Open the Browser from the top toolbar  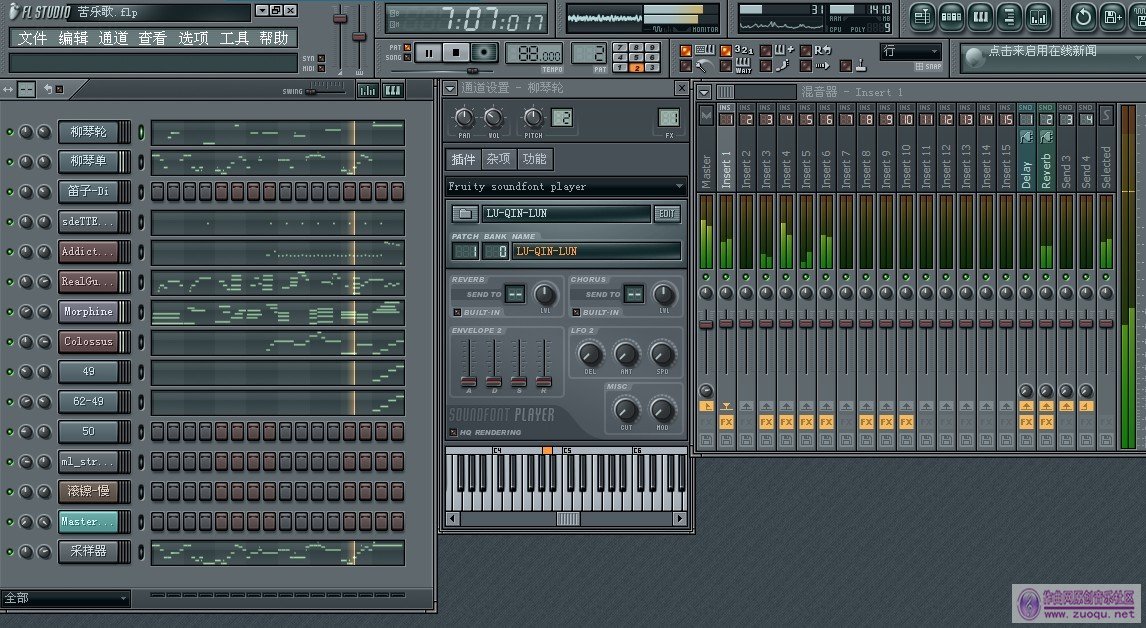tap(1009, 16)
